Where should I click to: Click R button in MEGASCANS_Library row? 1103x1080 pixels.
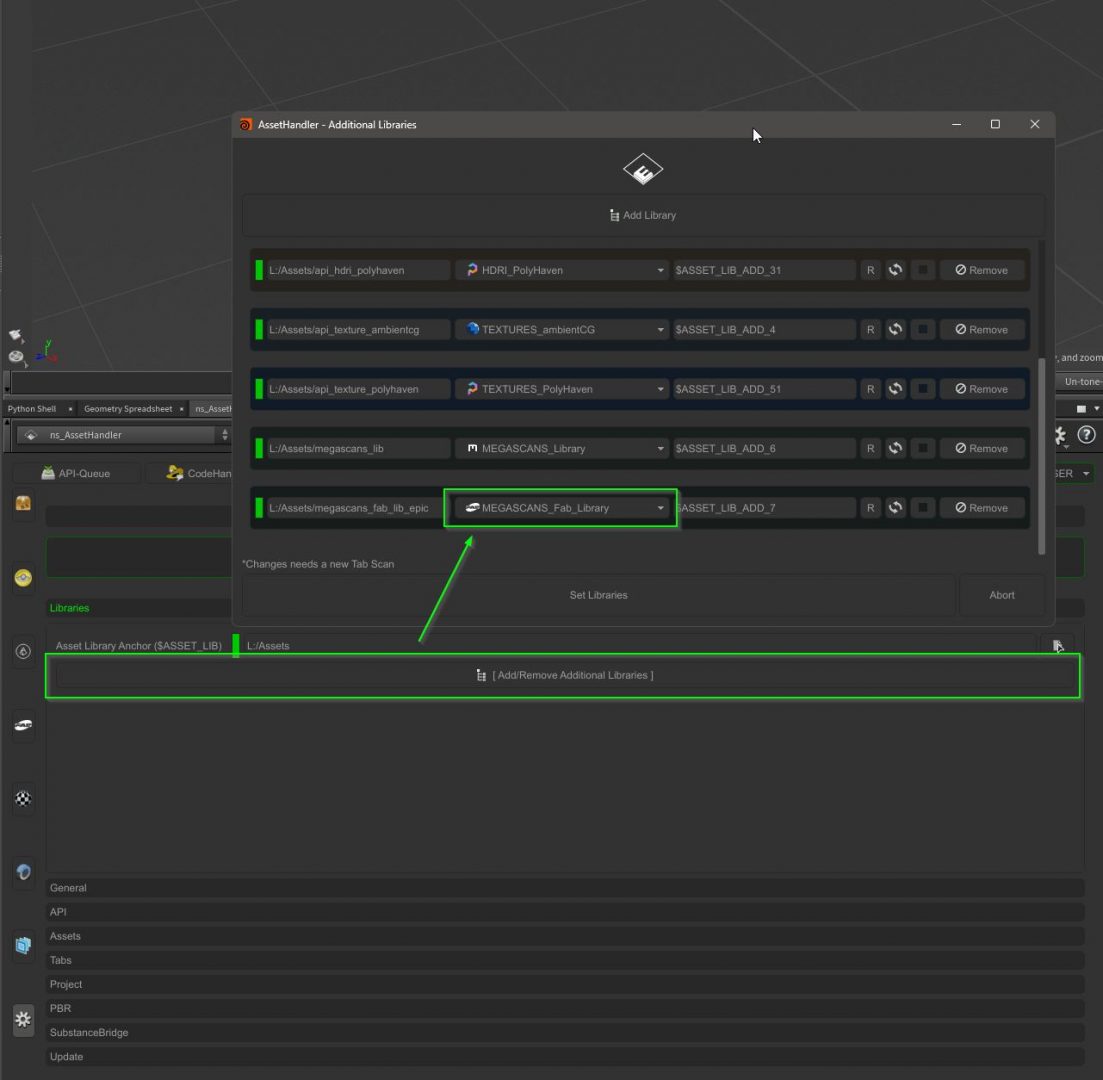point(870,448)
